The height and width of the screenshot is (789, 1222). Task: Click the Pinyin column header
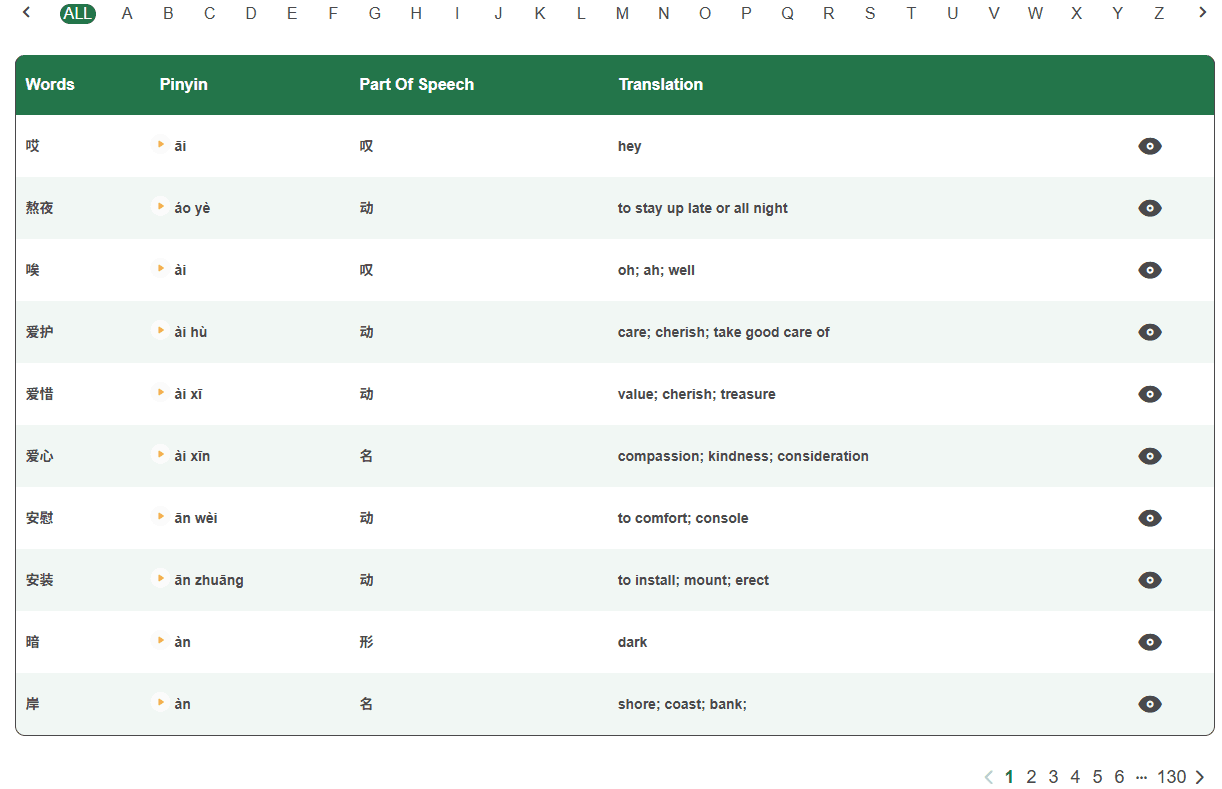click(184, 84)
